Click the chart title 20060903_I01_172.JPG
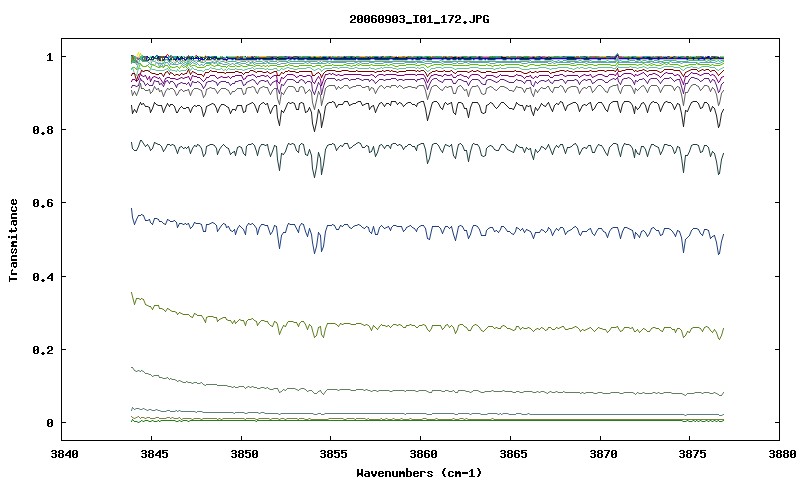Image resolution: width=800 pixels, height=480 pixels. 419,19
